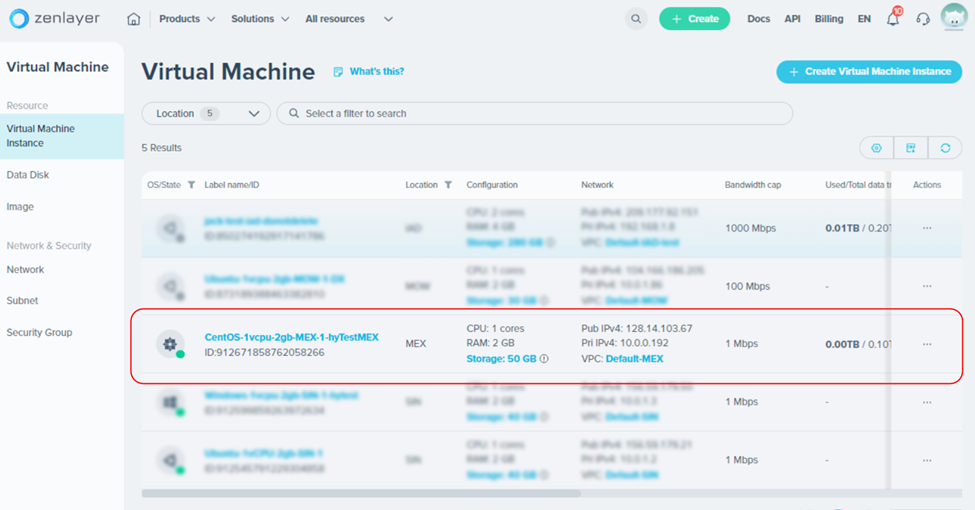Screen dimensions: 975x510
Task: Filter by Location column funnel icon
Action: (448, 185)
